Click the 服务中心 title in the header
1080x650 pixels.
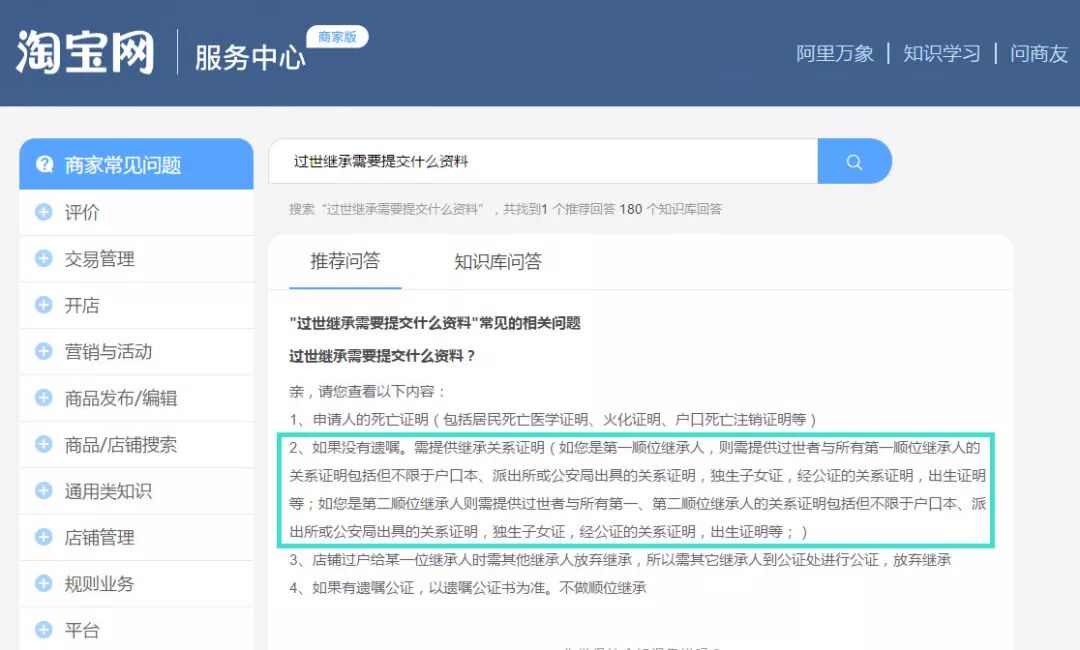[249, 58]
